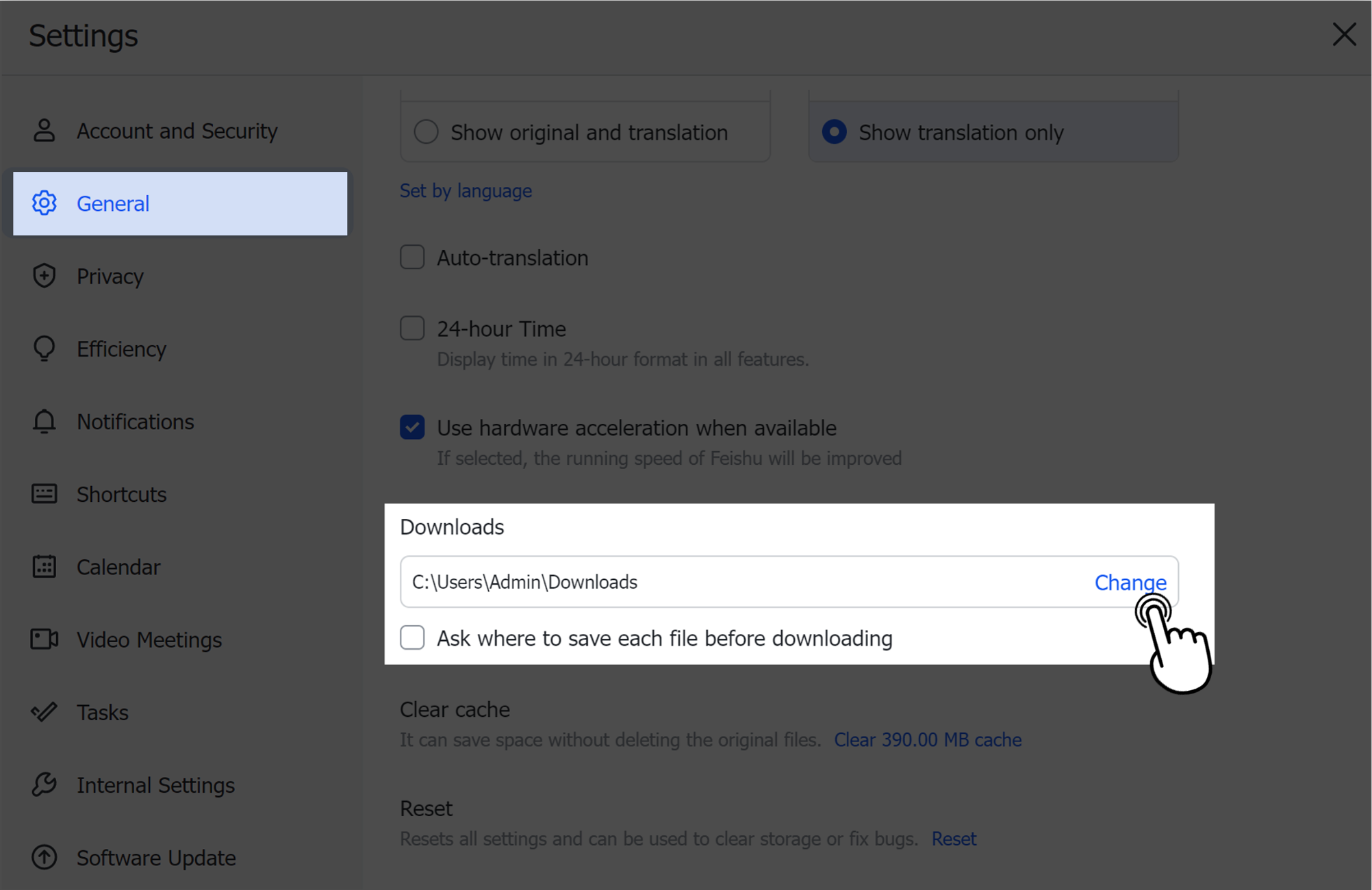This screenshot has width=1372, height=890.
Task: Enable the Auto-translation checkbox
Action: coord(412,257)
